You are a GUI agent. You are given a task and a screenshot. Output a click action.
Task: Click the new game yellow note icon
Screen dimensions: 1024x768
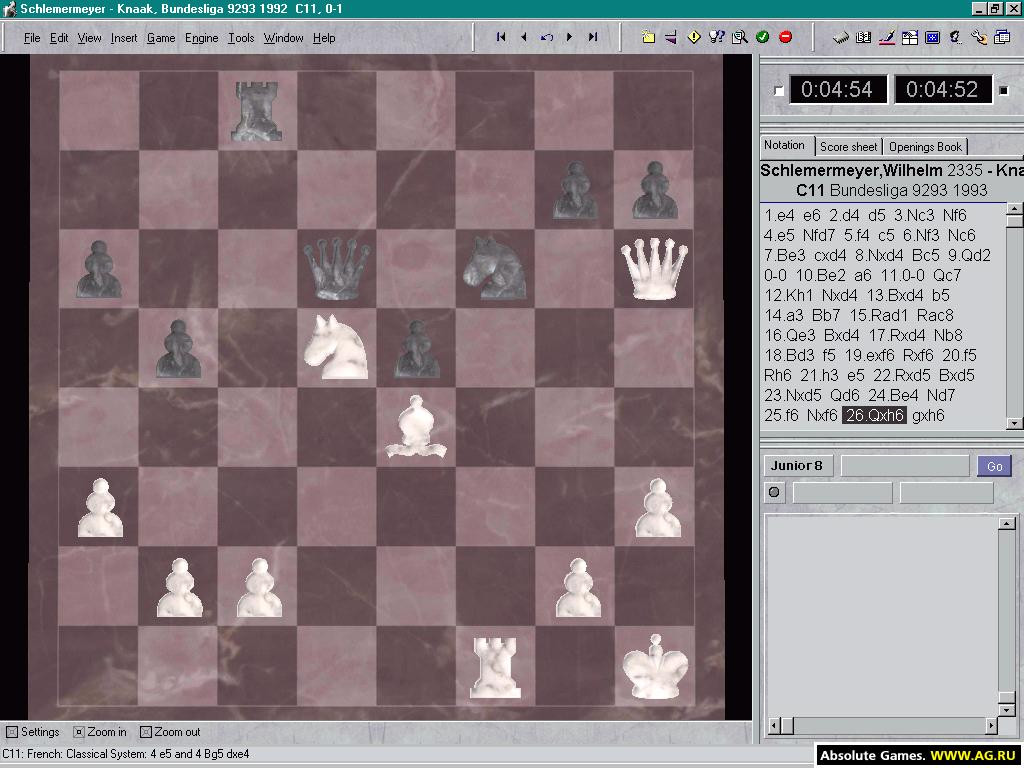(648, 37)
